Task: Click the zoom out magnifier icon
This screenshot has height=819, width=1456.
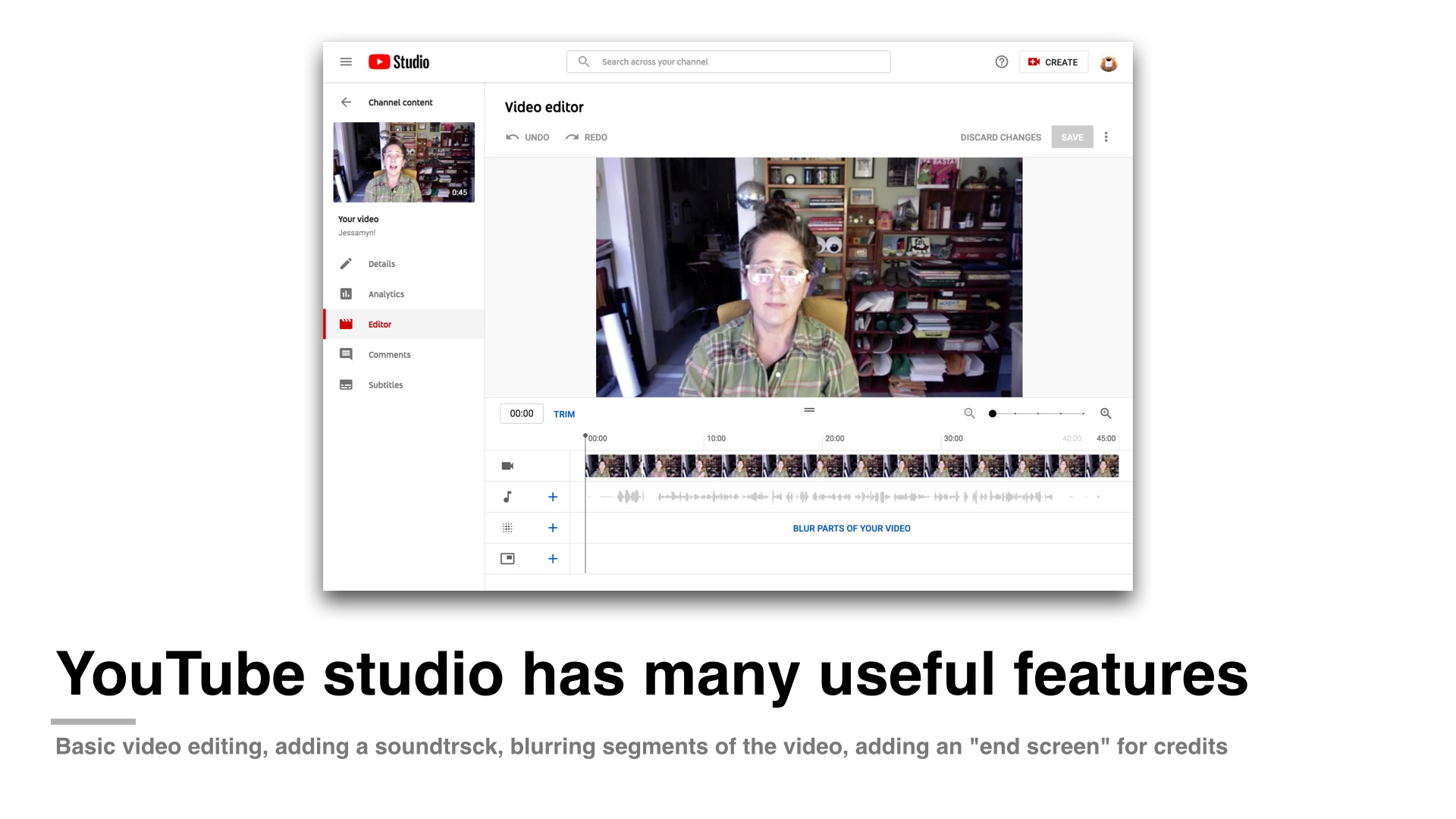Action: pyautogui.click(x=969, y=412)
